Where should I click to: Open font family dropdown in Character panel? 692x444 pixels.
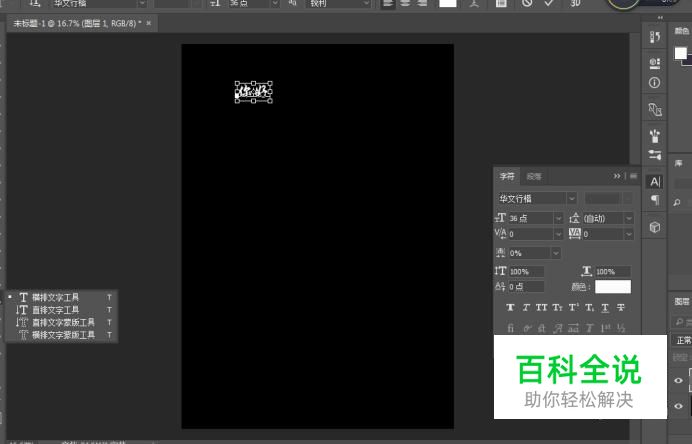tap(572, 199)
